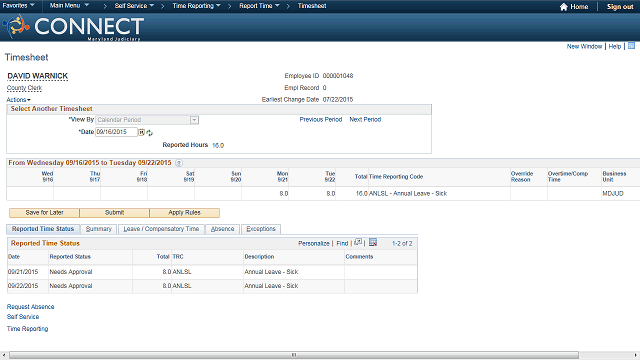Click the scrollbar left arrow

(3, 355)
